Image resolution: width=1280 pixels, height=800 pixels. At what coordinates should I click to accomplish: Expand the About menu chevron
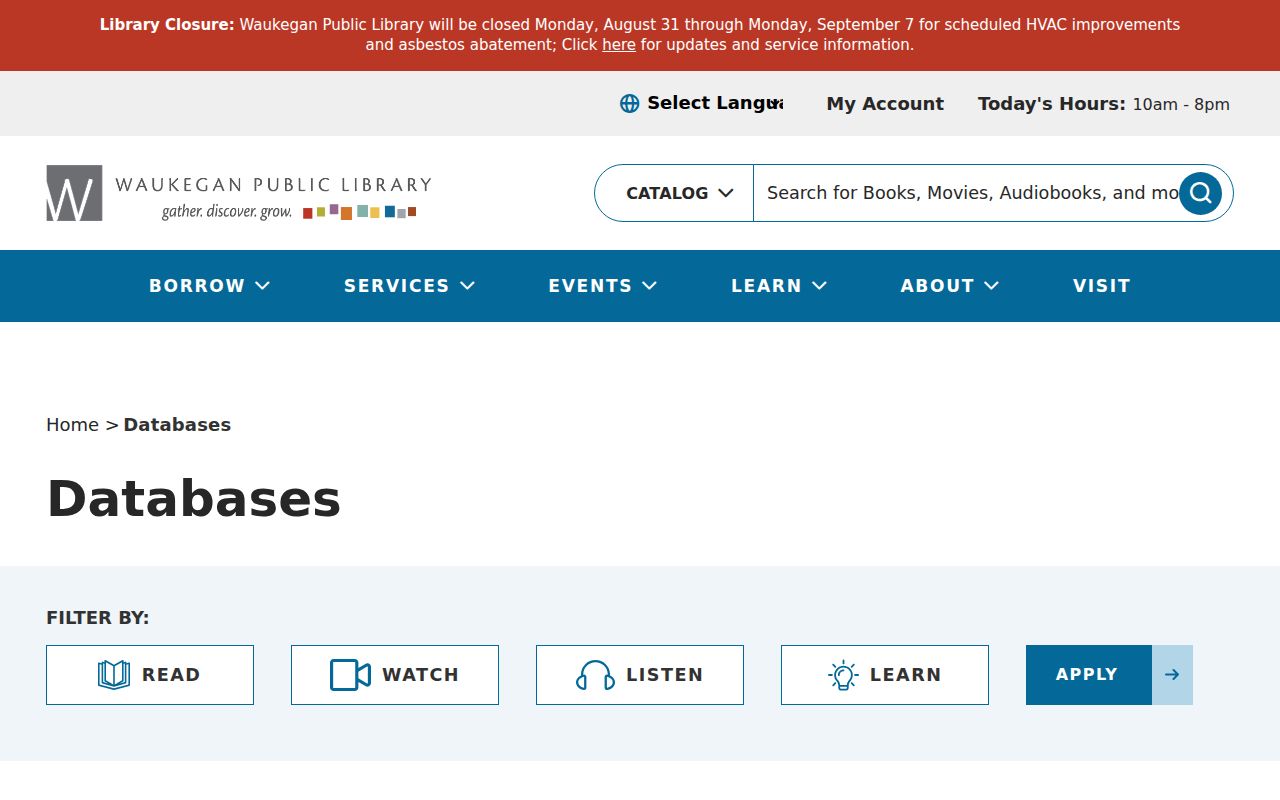pyautogui.click(x=992, y=286)
